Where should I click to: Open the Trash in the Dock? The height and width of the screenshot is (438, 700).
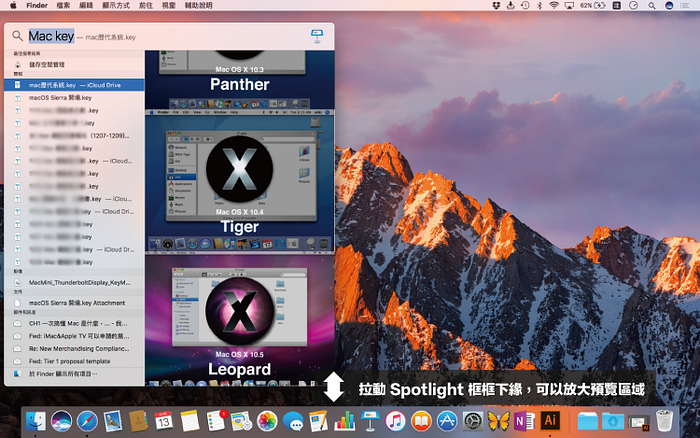click(x=664, y=421)
